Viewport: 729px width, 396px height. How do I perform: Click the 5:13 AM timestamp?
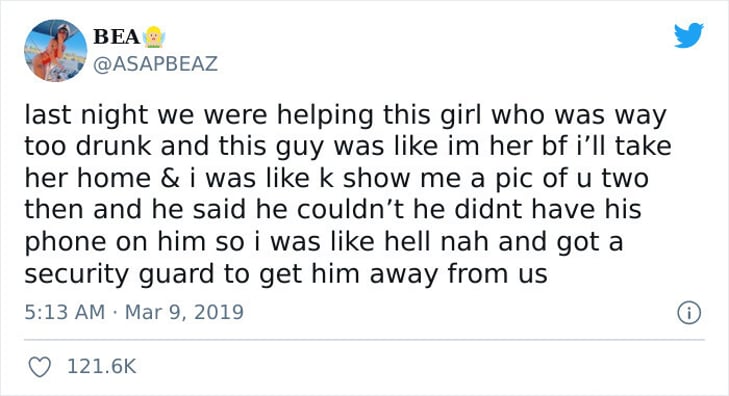coord(65,312)
